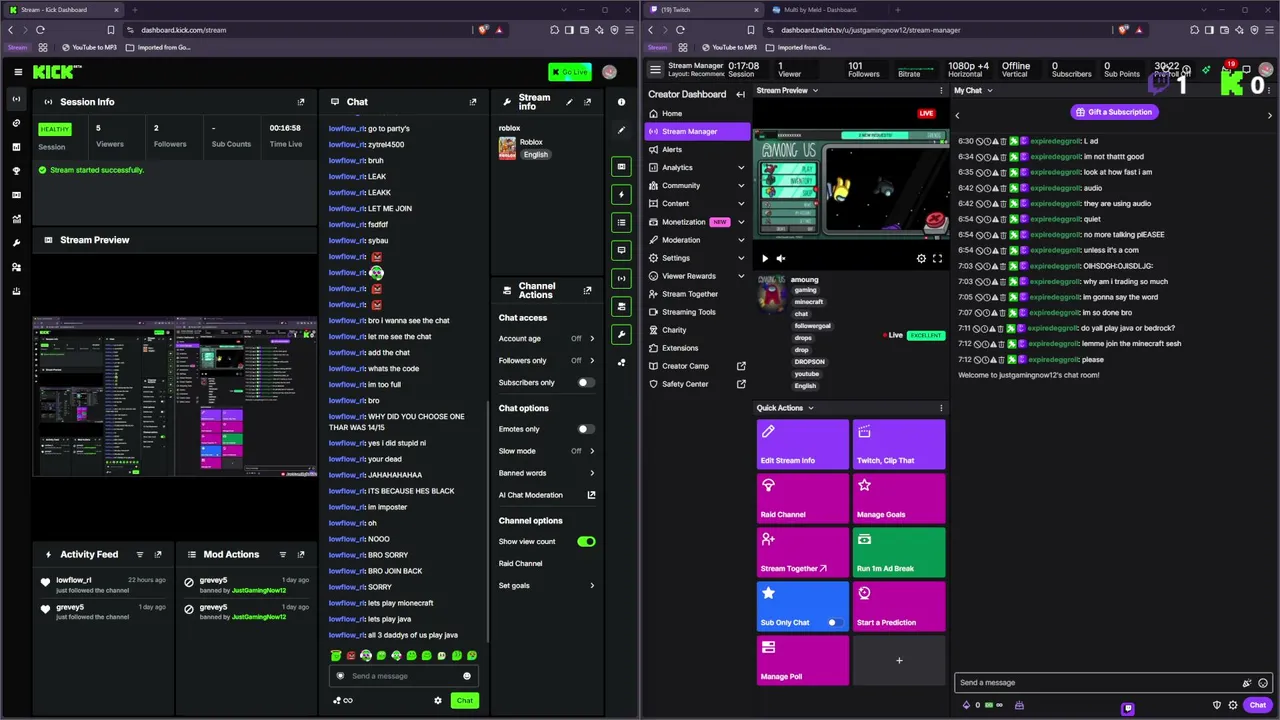The width and height of the screenshot is (1280, 720).
Task: Click Gift a Subscription on Twitch
Action: [1113, 112]
